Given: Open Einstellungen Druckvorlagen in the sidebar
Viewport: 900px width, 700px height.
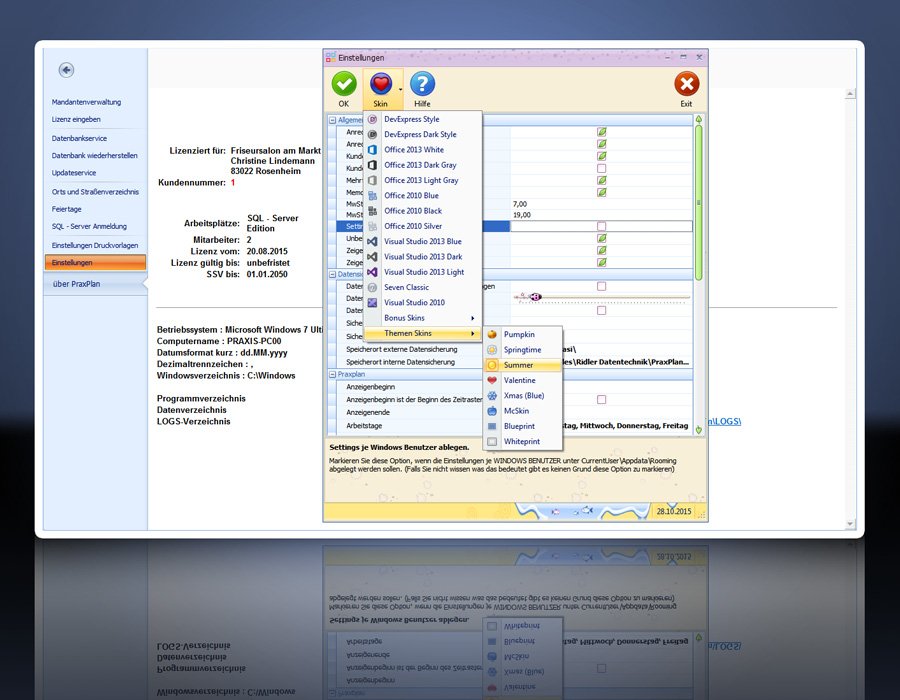Looking at the screenshot, I should click(x=95, y=246).
